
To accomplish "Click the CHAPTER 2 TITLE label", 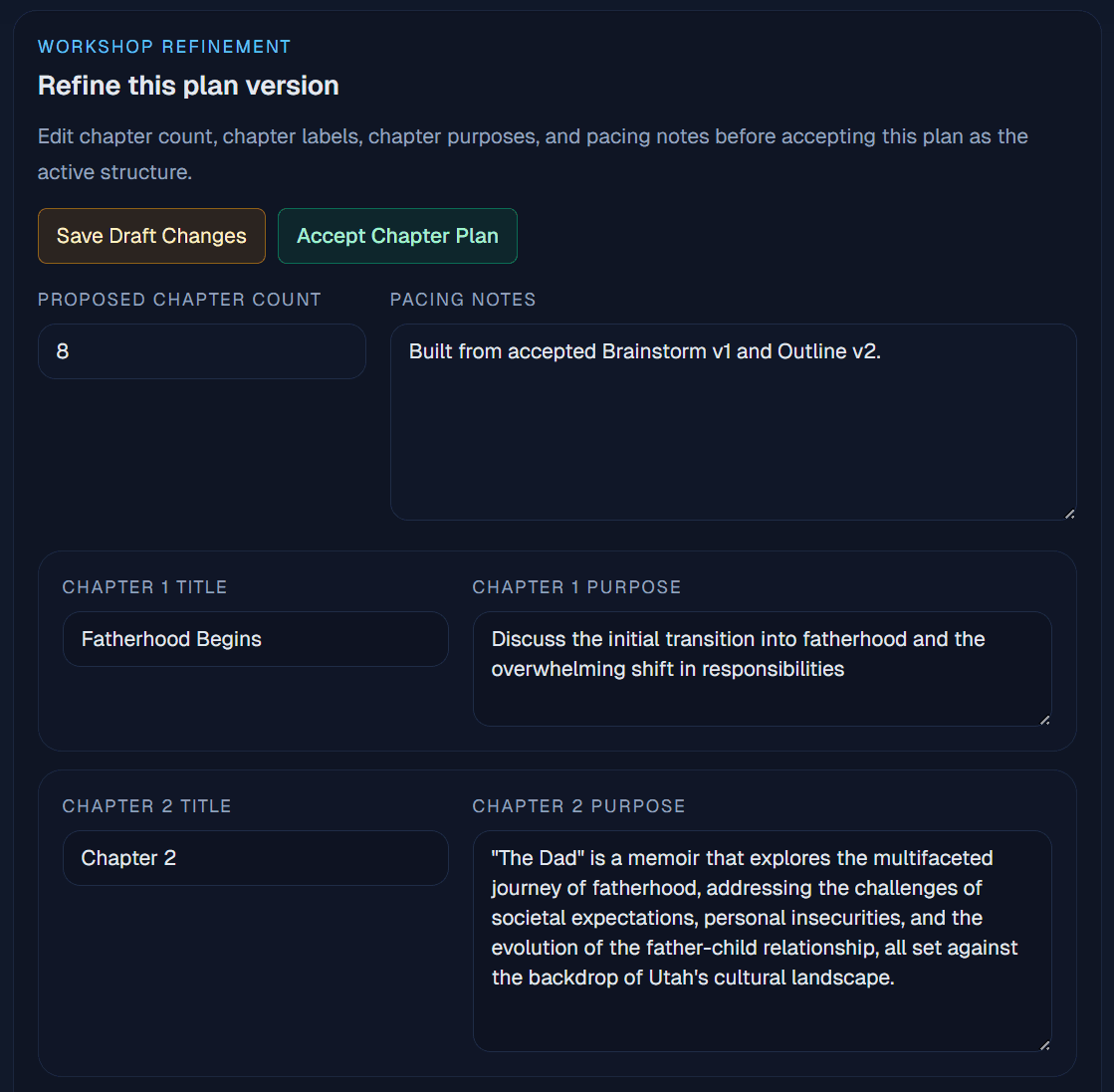I will tap(146, 806).
